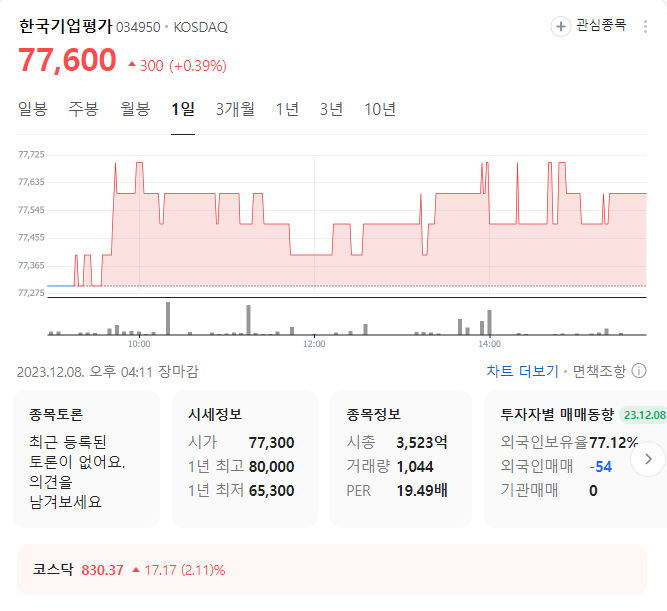Switch to the 월봉 chart tab
667x611 pixels.
135,109
